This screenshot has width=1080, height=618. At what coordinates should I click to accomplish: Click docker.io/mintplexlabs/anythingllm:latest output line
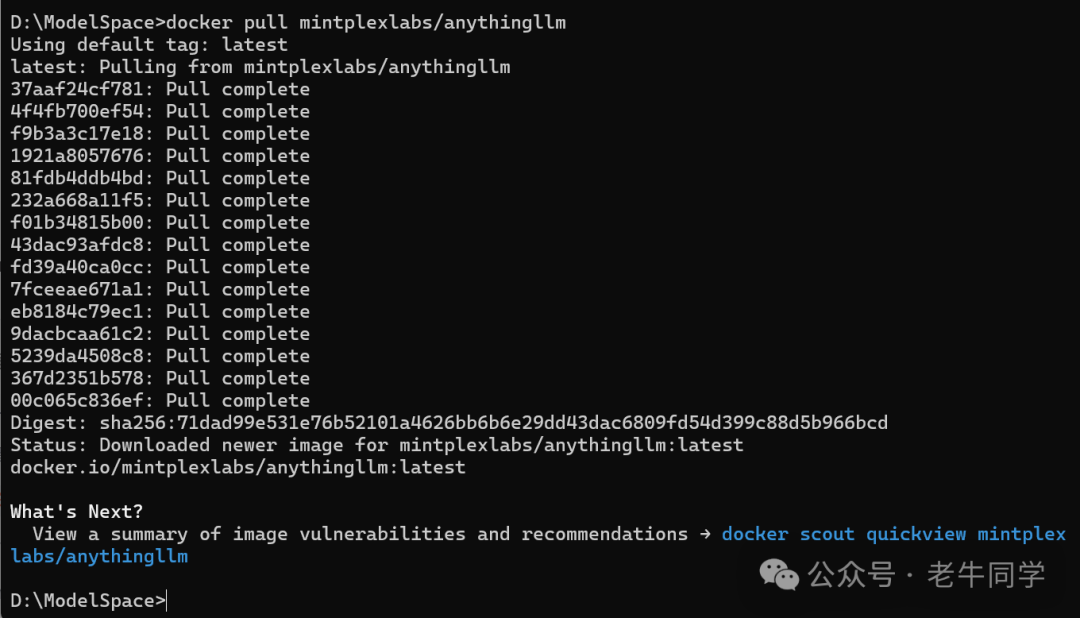[238, 467]
